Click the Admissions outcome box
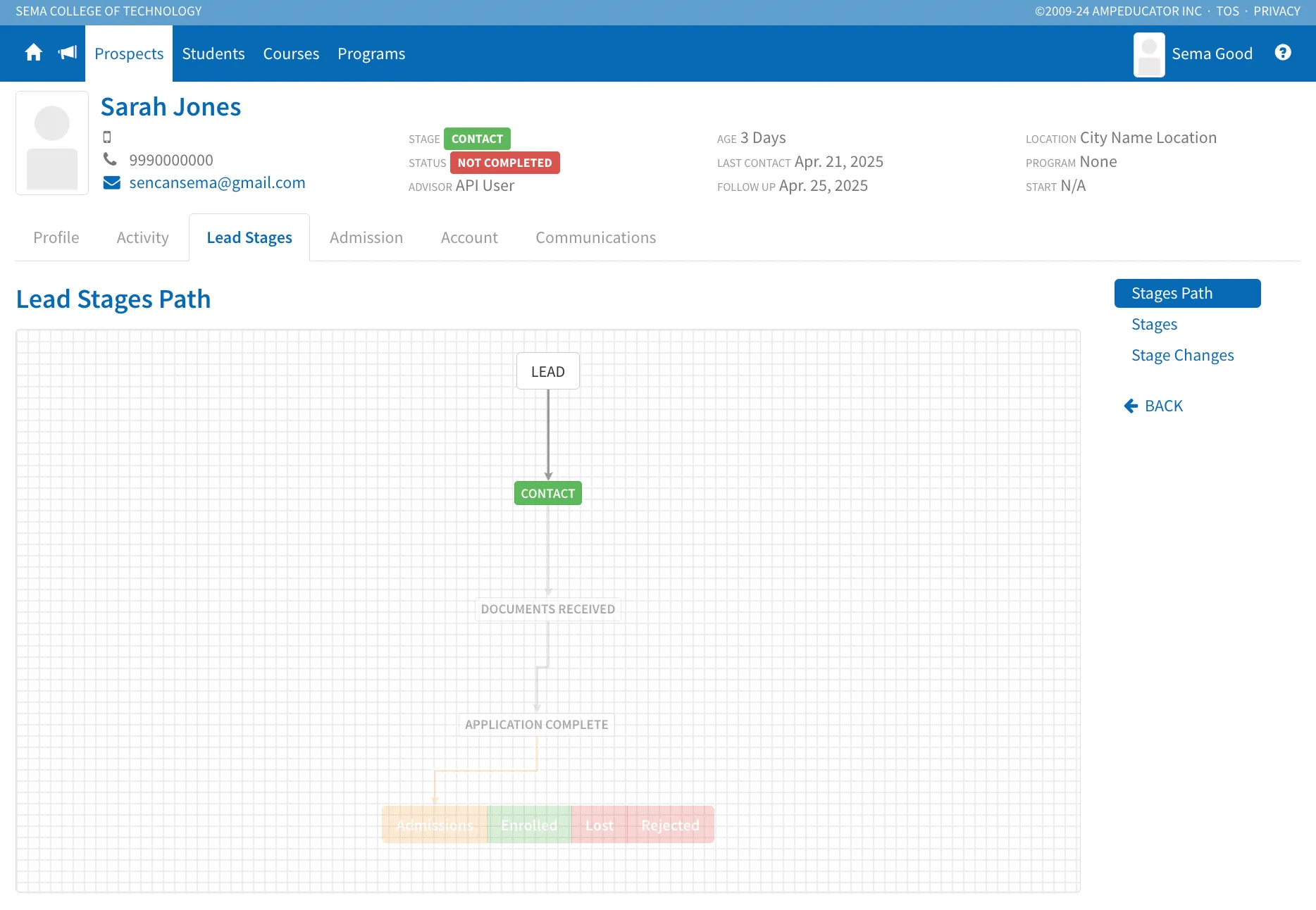1316x910 pixels. point(435,825)
